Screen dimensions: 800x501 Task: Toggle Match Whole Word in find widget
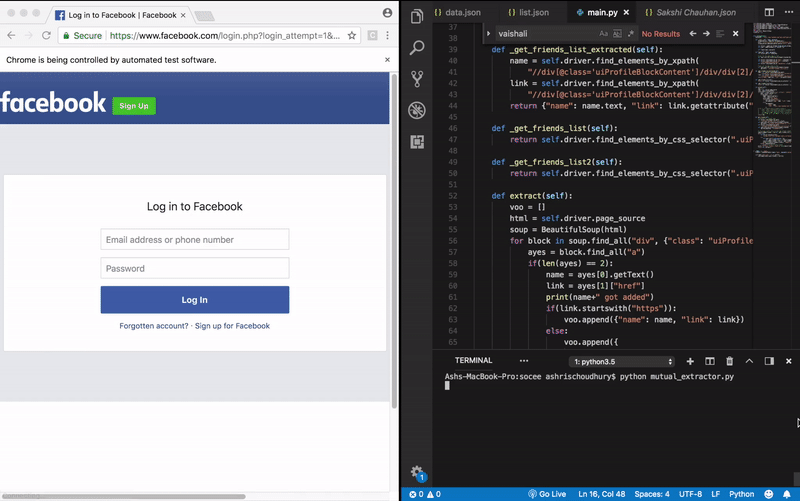point(617,34)
